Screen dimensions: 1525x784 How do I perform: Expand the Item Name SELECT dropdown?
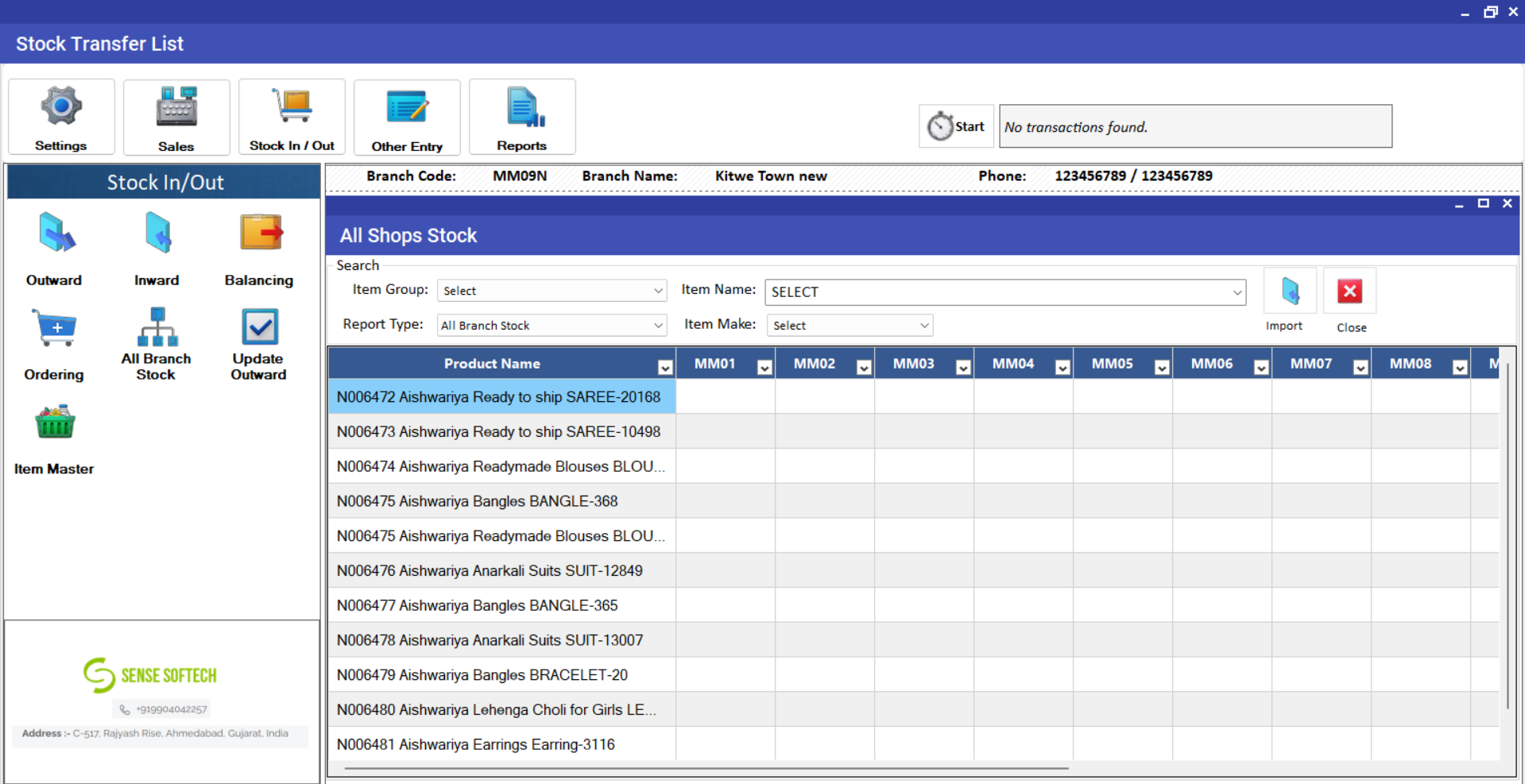point(1237,292)
